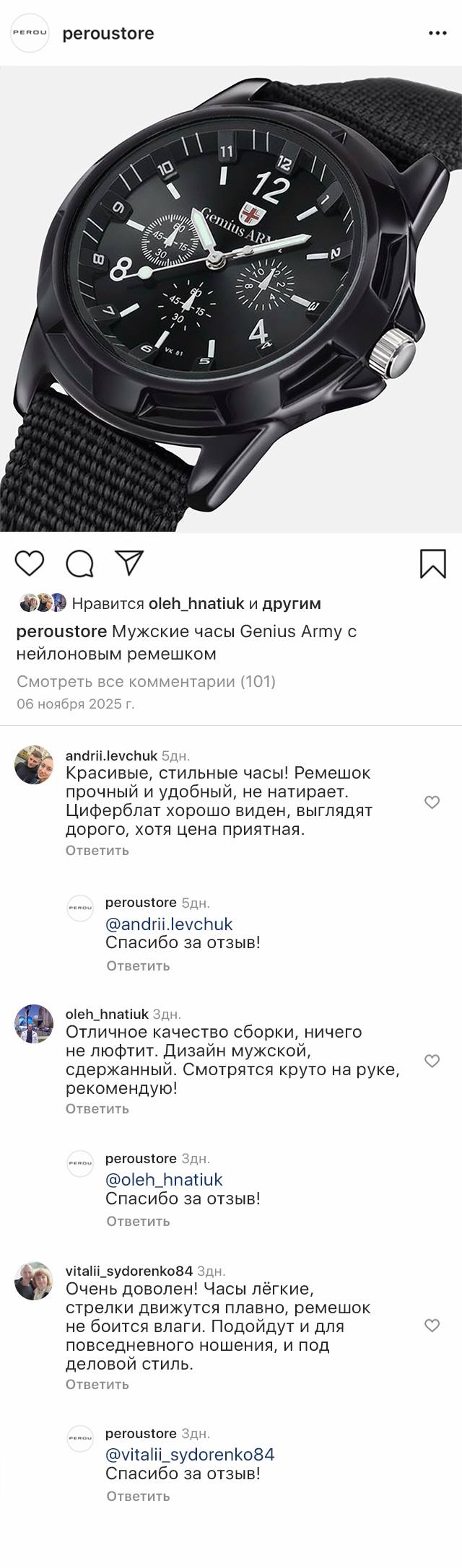Image resolution: width=462 pixels, height=1568 pixels.
Task: Open the three-dot post options menu
Action: pyautogui.click(x=438, y=33)
